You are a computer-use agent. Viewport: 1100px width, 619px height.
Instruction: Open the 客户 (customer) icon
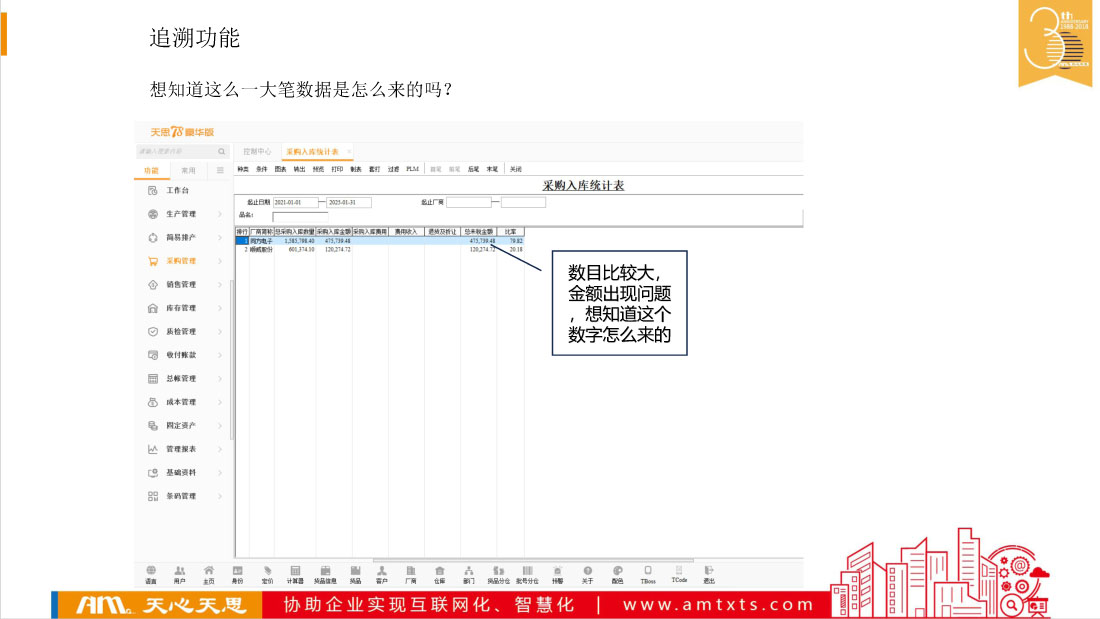[382, 573]
